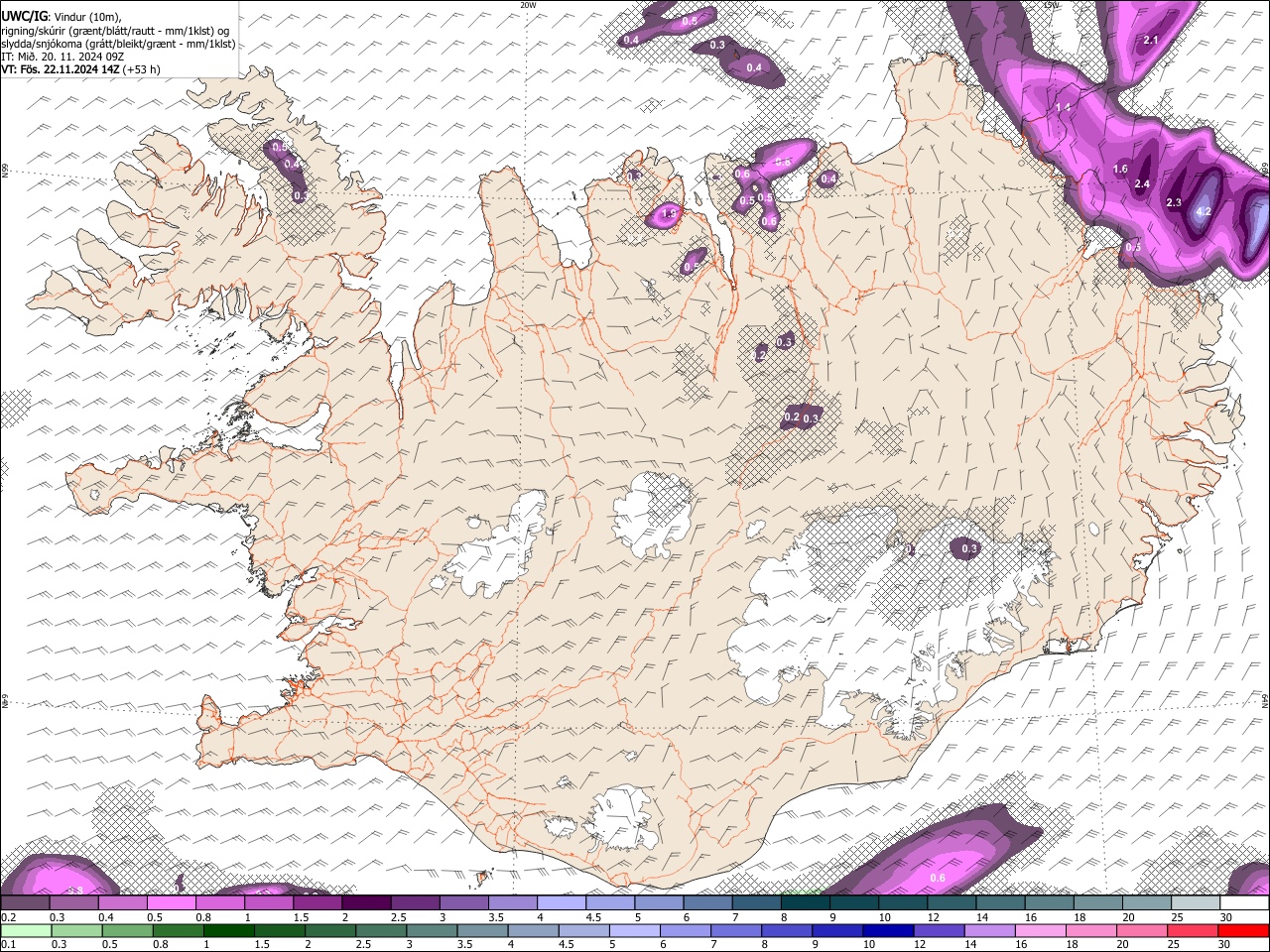Click '0.2' label on upper legend scale
Screen dimensions: 1270x952
[8, 917]
